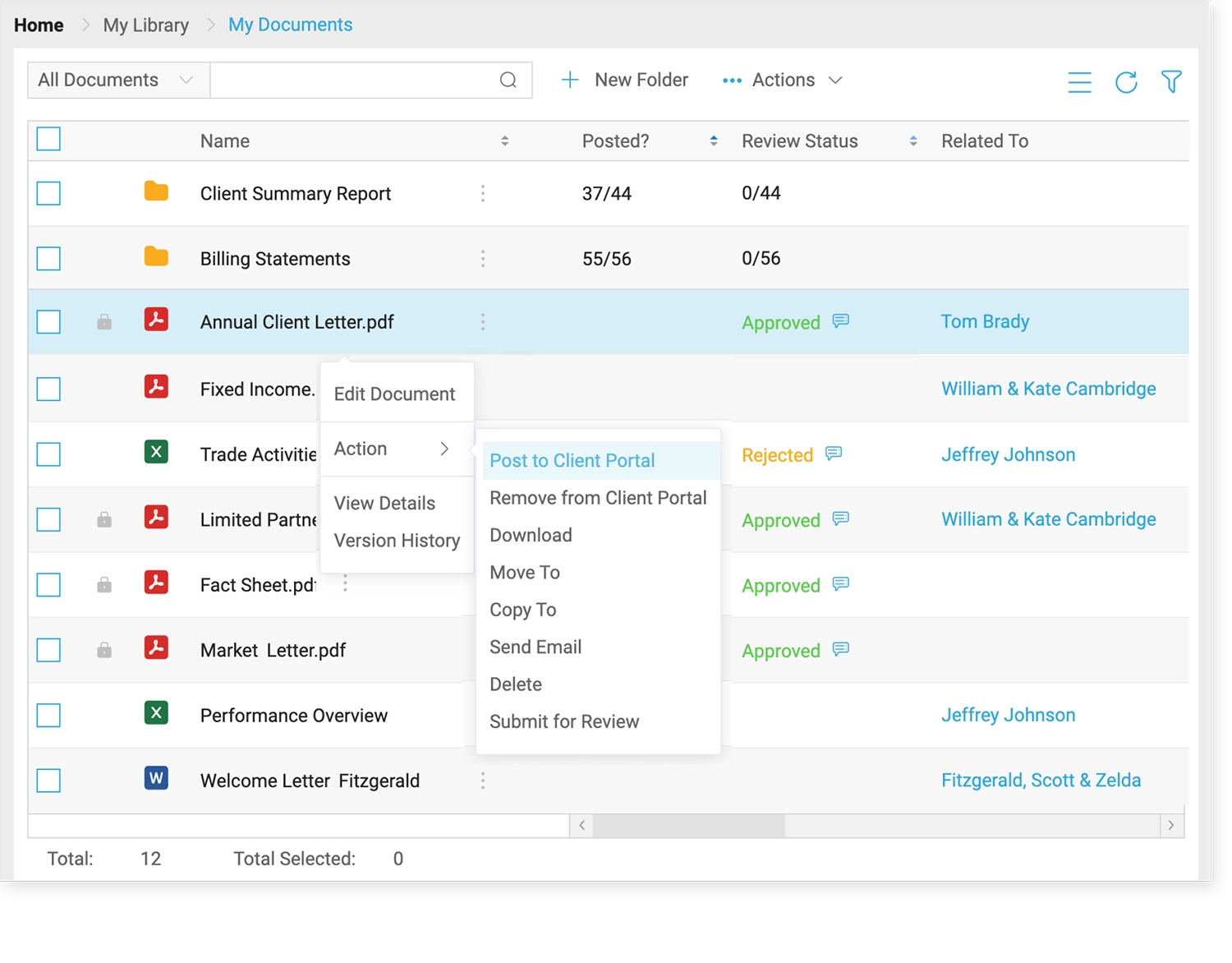Open comment icon on Market Letter row
The width and height of the screenshot is (1232, 963).
840,649
